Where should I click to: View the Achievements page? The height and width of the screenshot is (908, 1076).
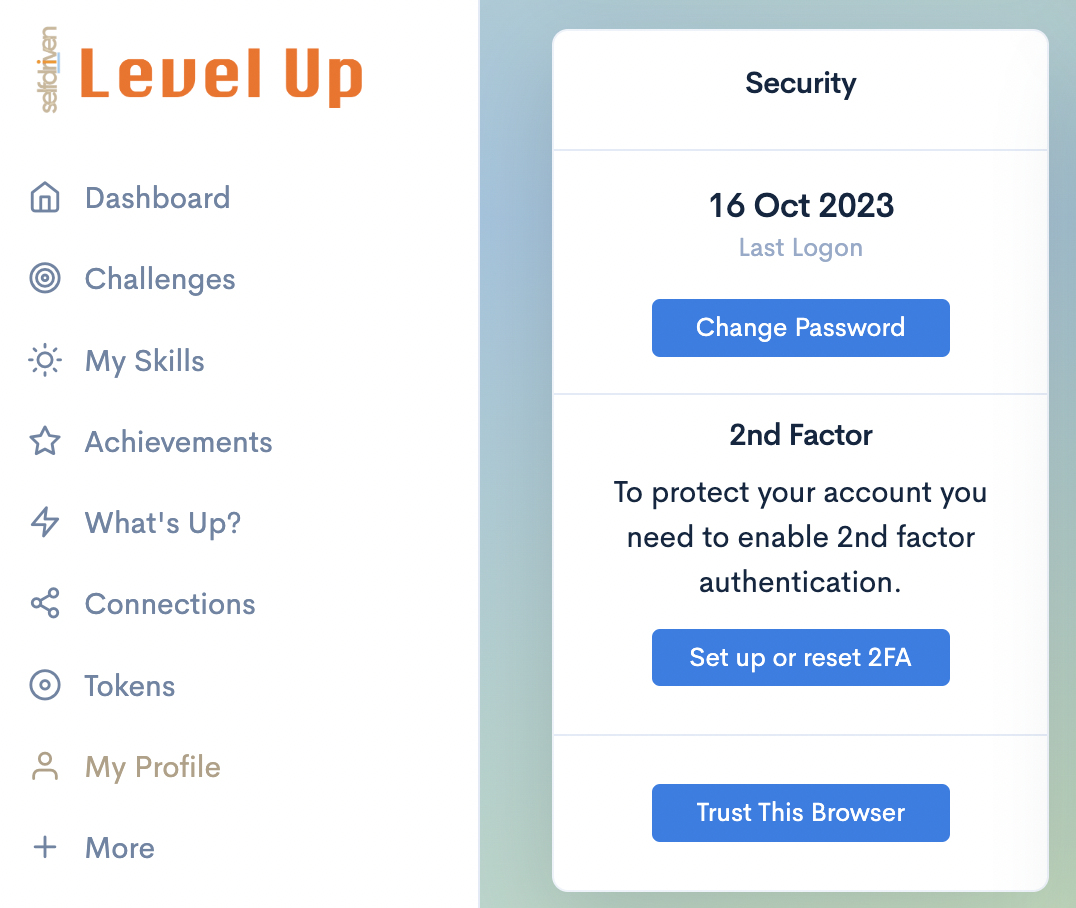click(178, 442)
